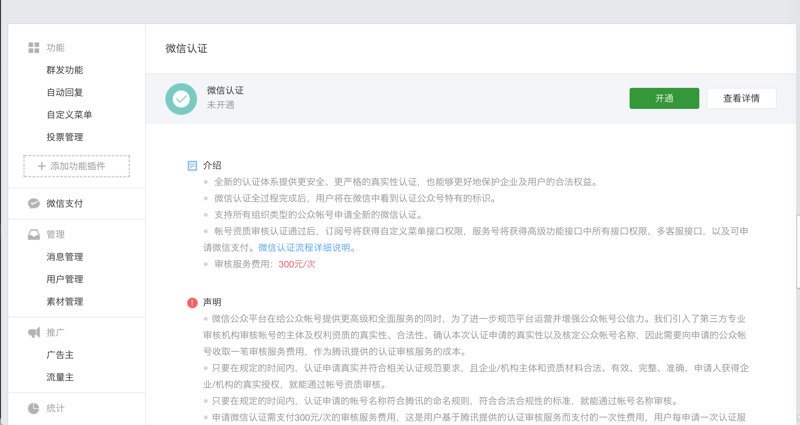Screen dimensions: 800x425
Task: Open 消息管理 in sidebar
Action: (x=65, y=257)
